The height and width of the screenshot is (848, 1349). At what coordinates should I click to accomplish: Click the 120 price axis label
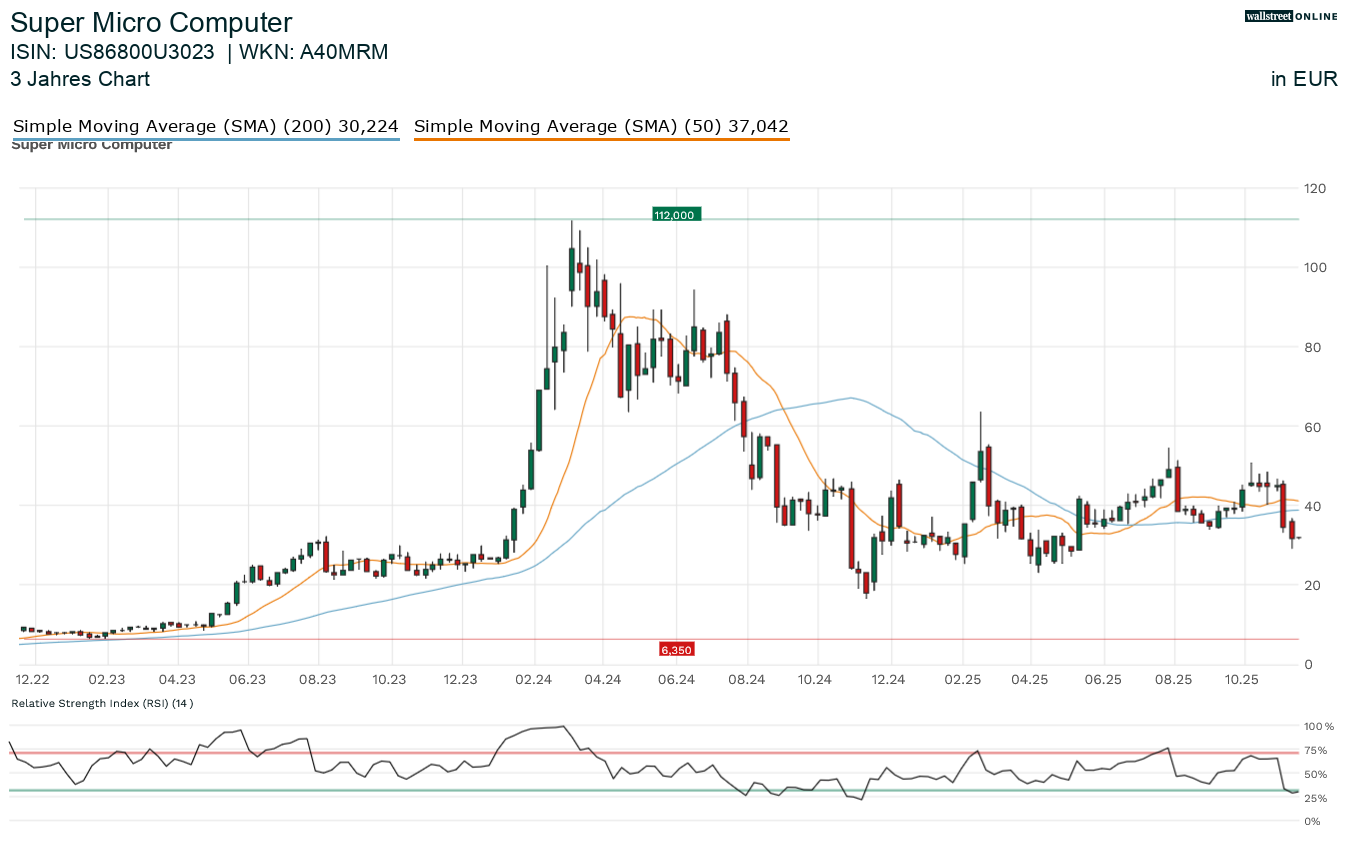pyautogui.click(x=1314, y=189)
